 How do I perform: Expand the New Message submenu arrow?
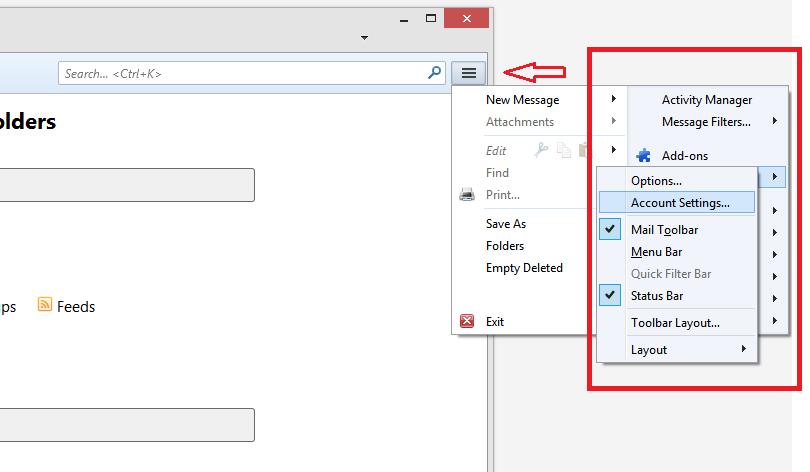tap(614, 99)
